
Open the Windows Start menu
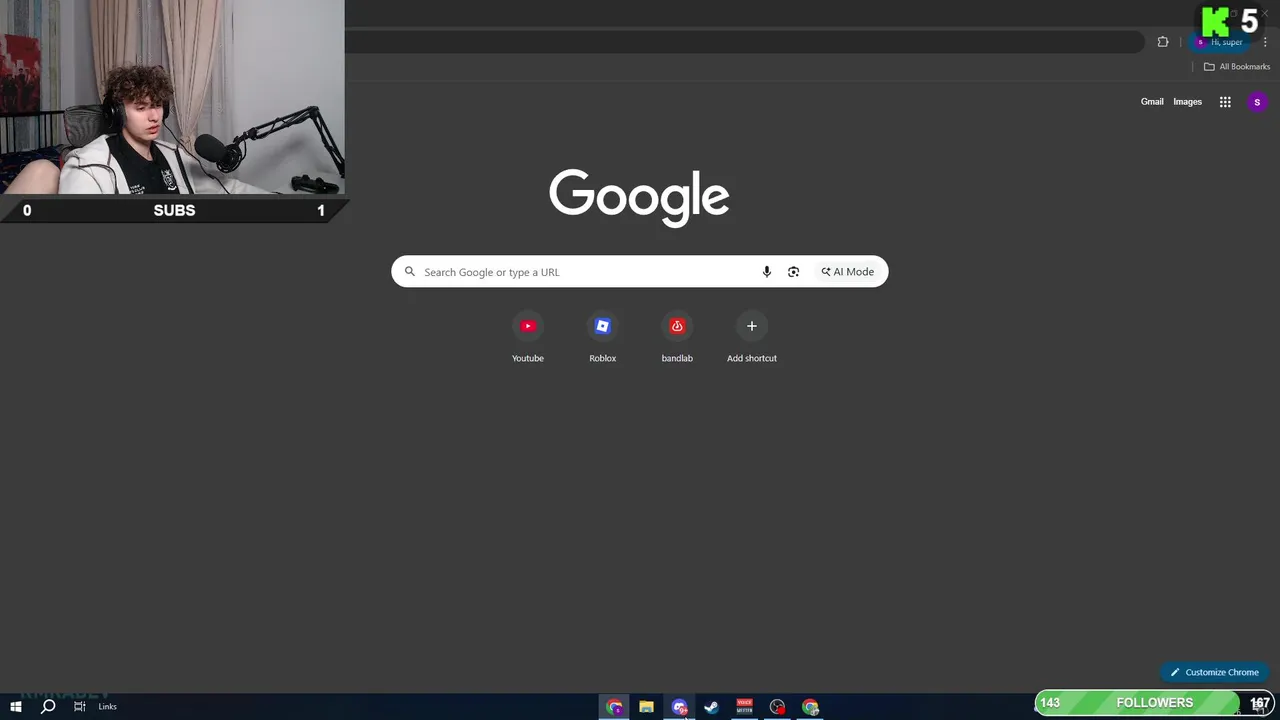pyautogui.click(x=16, y=707)
